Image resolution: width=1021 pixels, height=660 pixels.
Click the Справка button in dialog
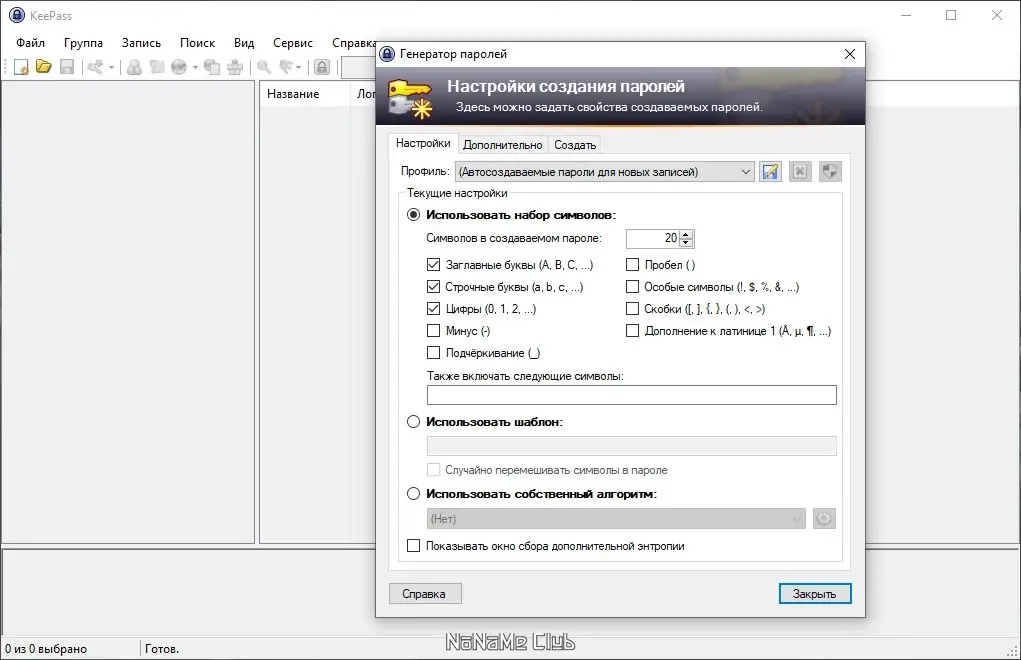pos(425,594)
